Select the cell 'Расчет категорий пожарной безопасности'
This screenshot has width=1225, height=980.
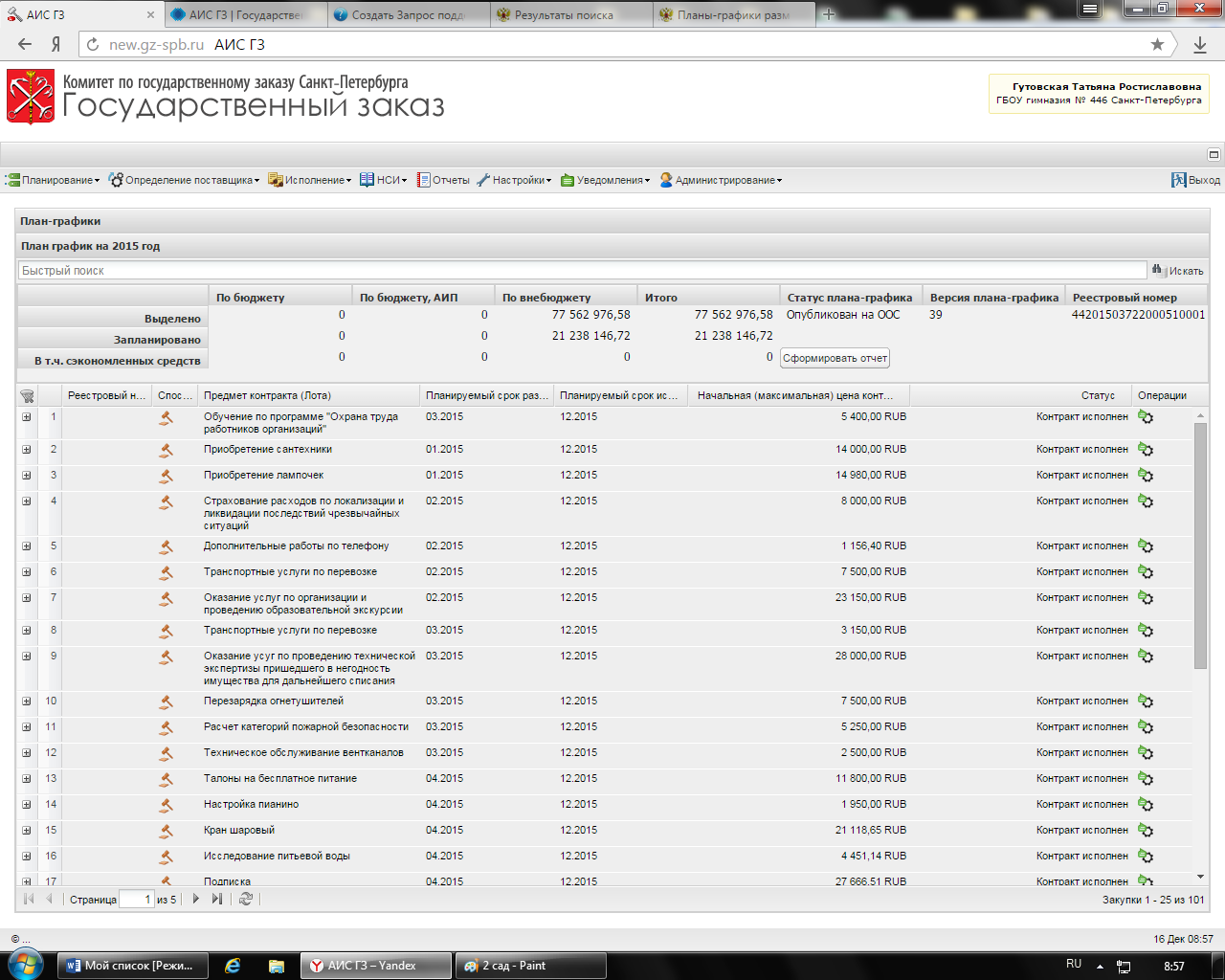tap(306, 726)
